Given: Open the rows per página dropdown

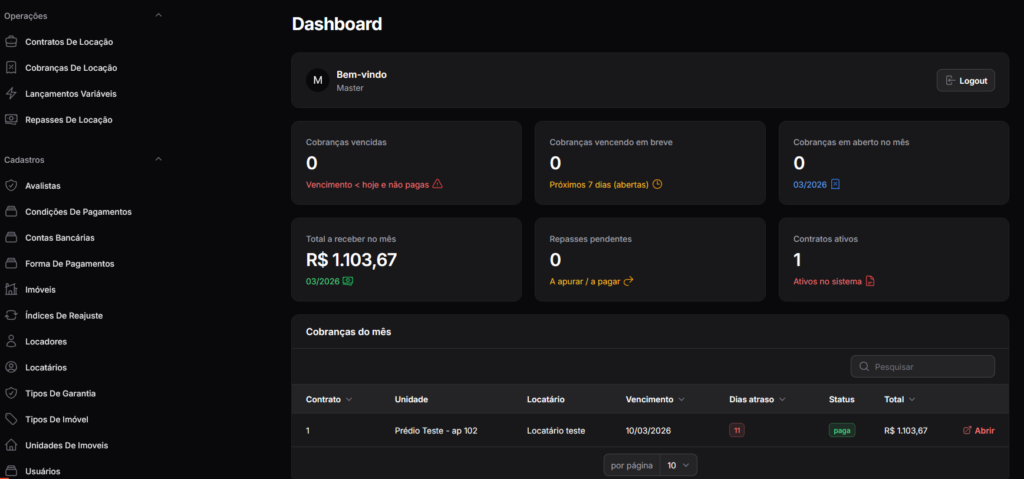Looking at the screenshot, I should [x=679, y=465].
